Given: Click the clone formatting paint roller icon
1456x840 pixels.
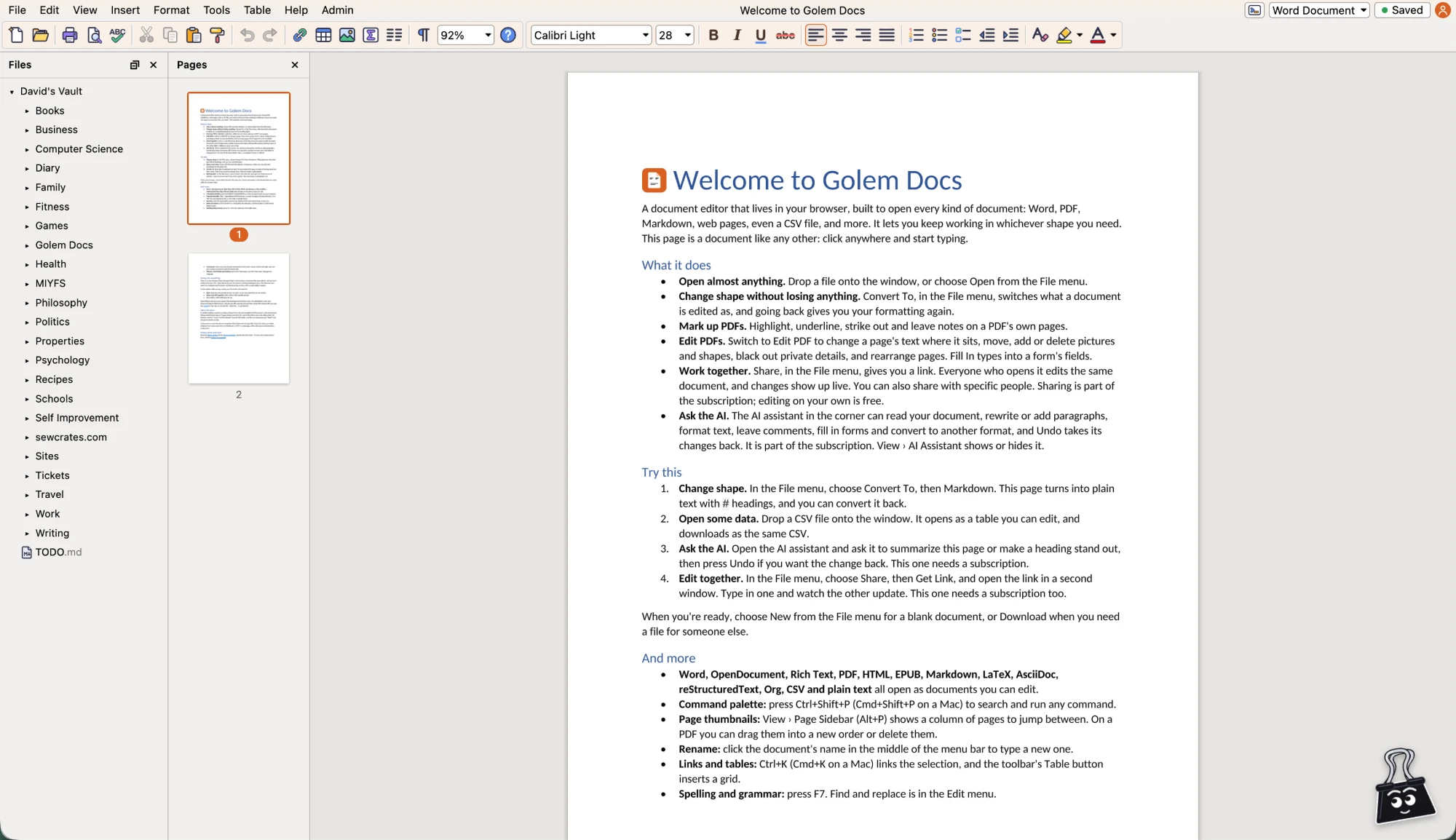Looking at the screenshot, I should pos(217,35).
